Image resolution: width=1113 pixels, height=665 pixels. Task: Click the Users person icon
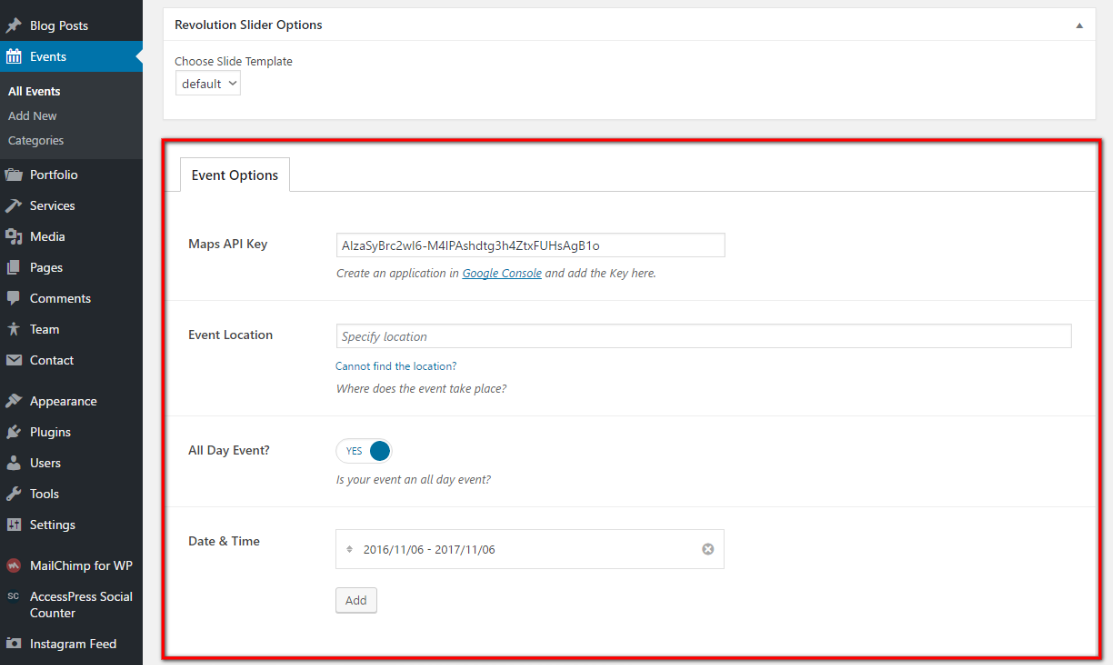tap(14, 464)
